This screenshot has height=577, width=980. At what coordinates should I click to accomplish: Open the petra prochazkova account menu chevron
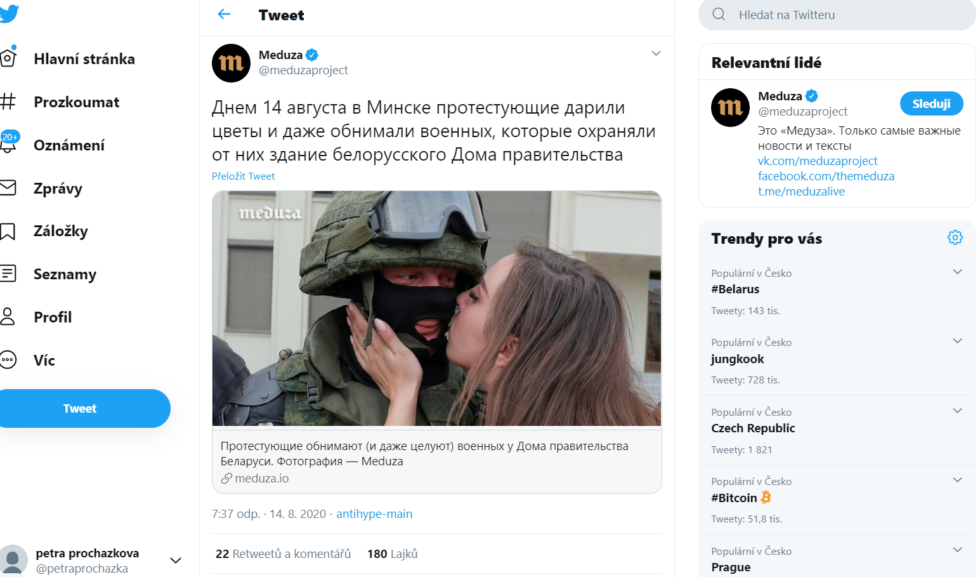[176, 560]
